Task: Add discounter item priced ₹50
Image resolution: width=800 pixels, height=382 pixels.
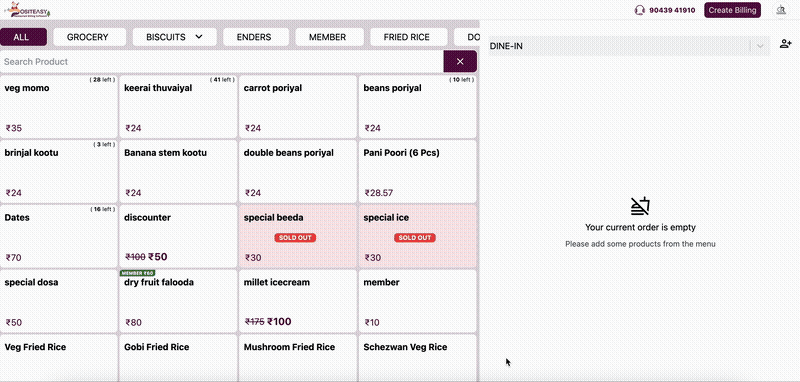Action: 179,236
